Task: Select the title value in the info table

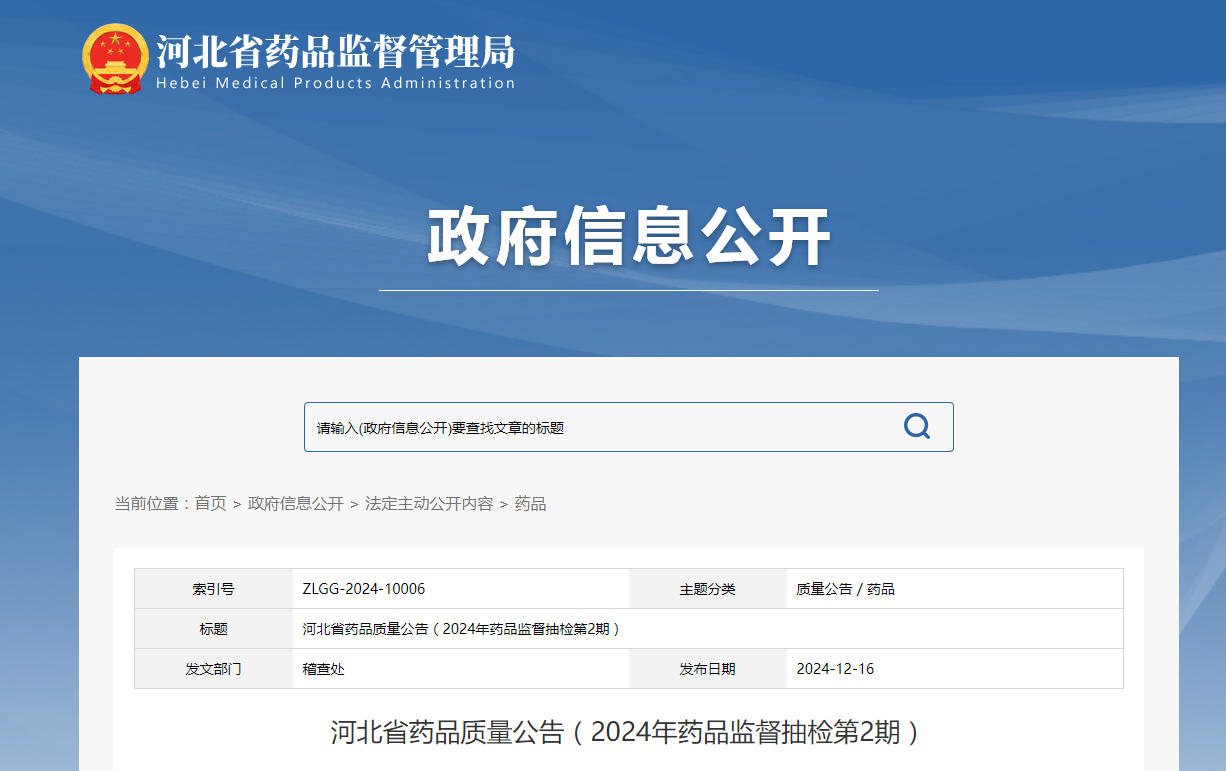Action: coord(462,629)
